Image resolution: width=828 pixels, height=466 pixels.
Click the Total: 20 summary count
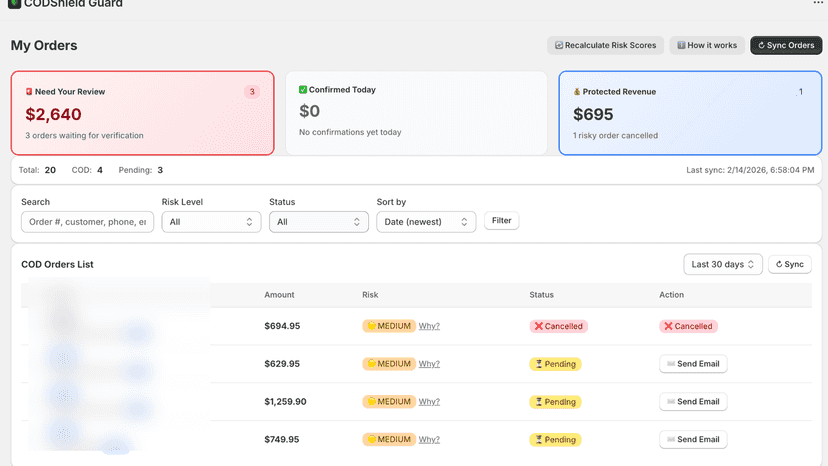(37, 170)
